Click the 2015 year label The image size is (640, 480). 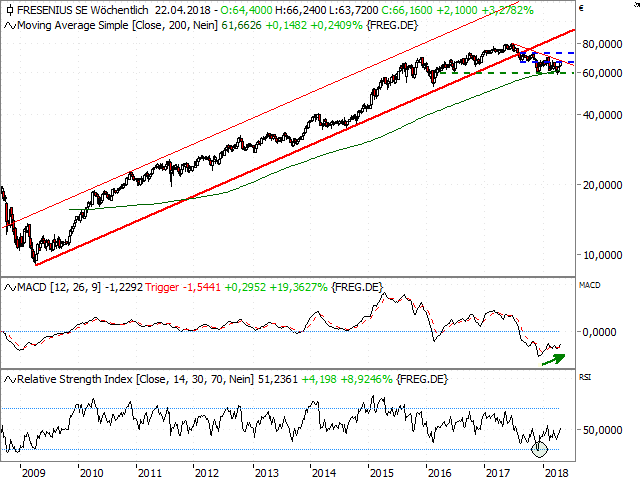(382, 473)
